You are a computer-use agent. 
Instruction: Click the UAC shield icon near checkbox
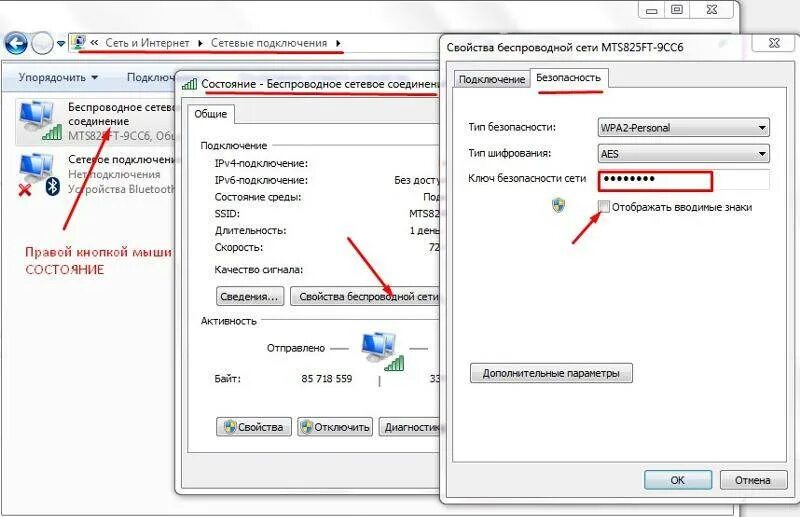(x=559, y=205)
